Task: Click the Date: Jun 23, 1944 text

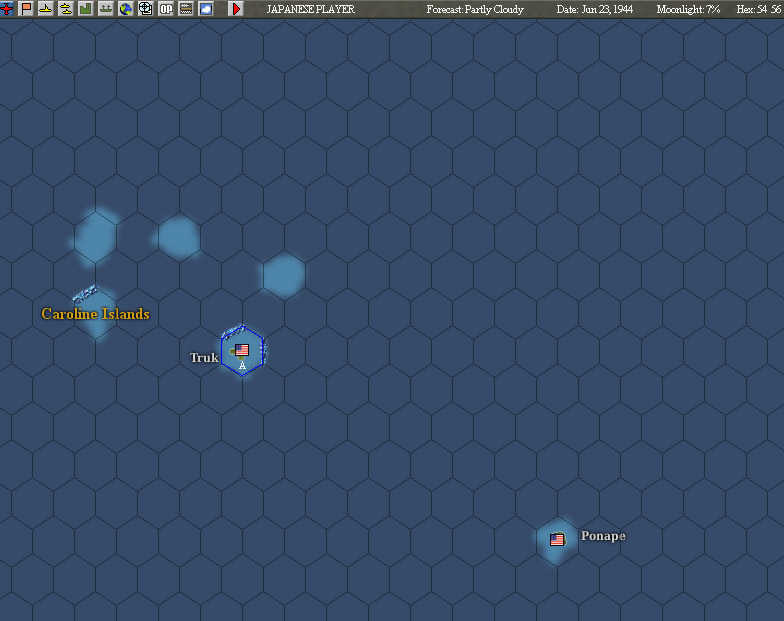Action: pos(594,9)
